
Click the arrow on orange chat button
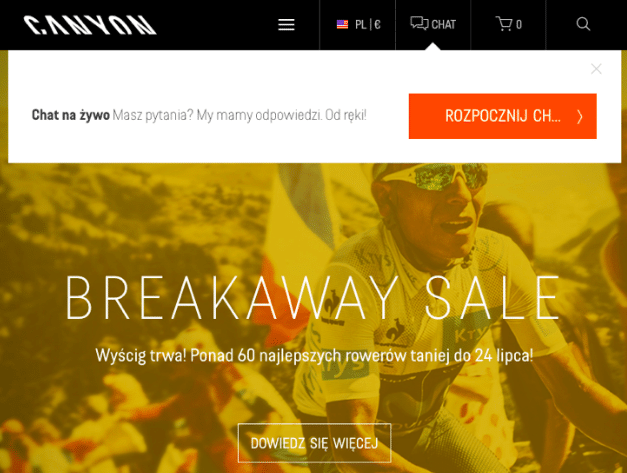[580, 117]
